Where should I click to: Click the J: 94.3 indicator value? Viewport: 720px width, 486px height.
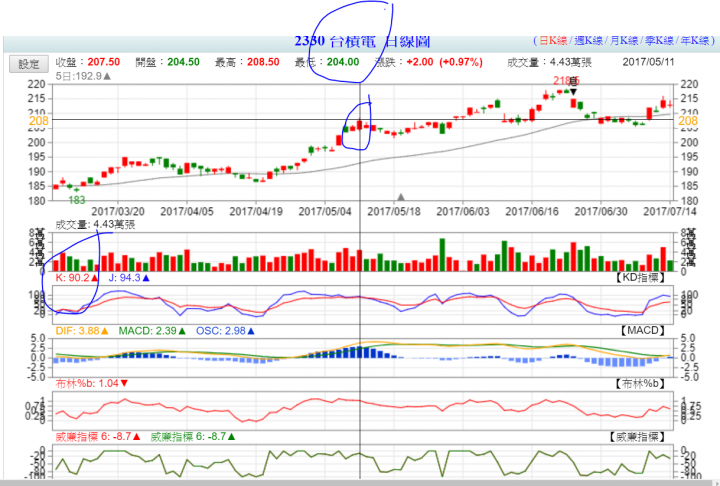tap(129, 278)
